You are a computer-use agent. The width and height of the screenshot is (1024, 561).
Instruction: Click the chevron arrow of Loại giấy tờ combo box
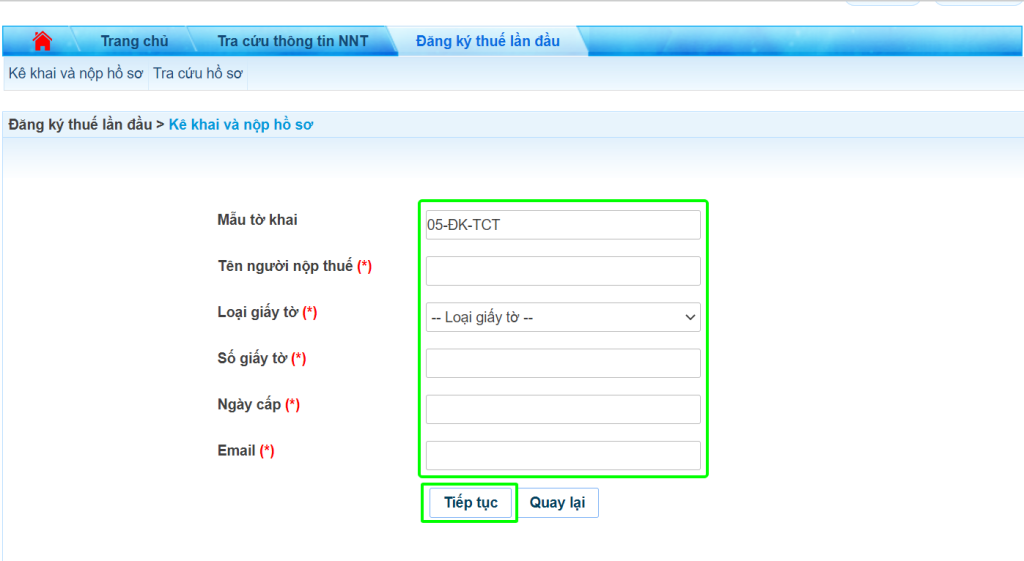690,317
